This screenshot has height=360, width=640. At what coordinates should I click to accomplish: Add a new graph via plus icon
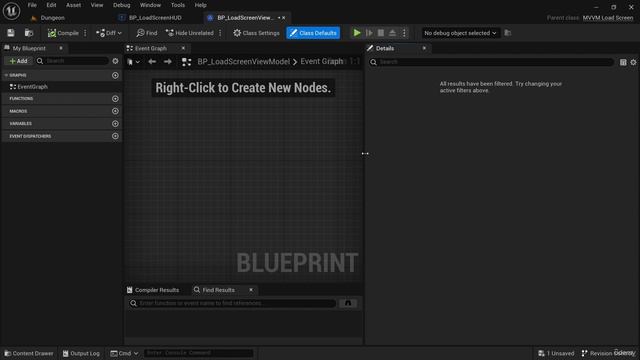pos(116,76)
